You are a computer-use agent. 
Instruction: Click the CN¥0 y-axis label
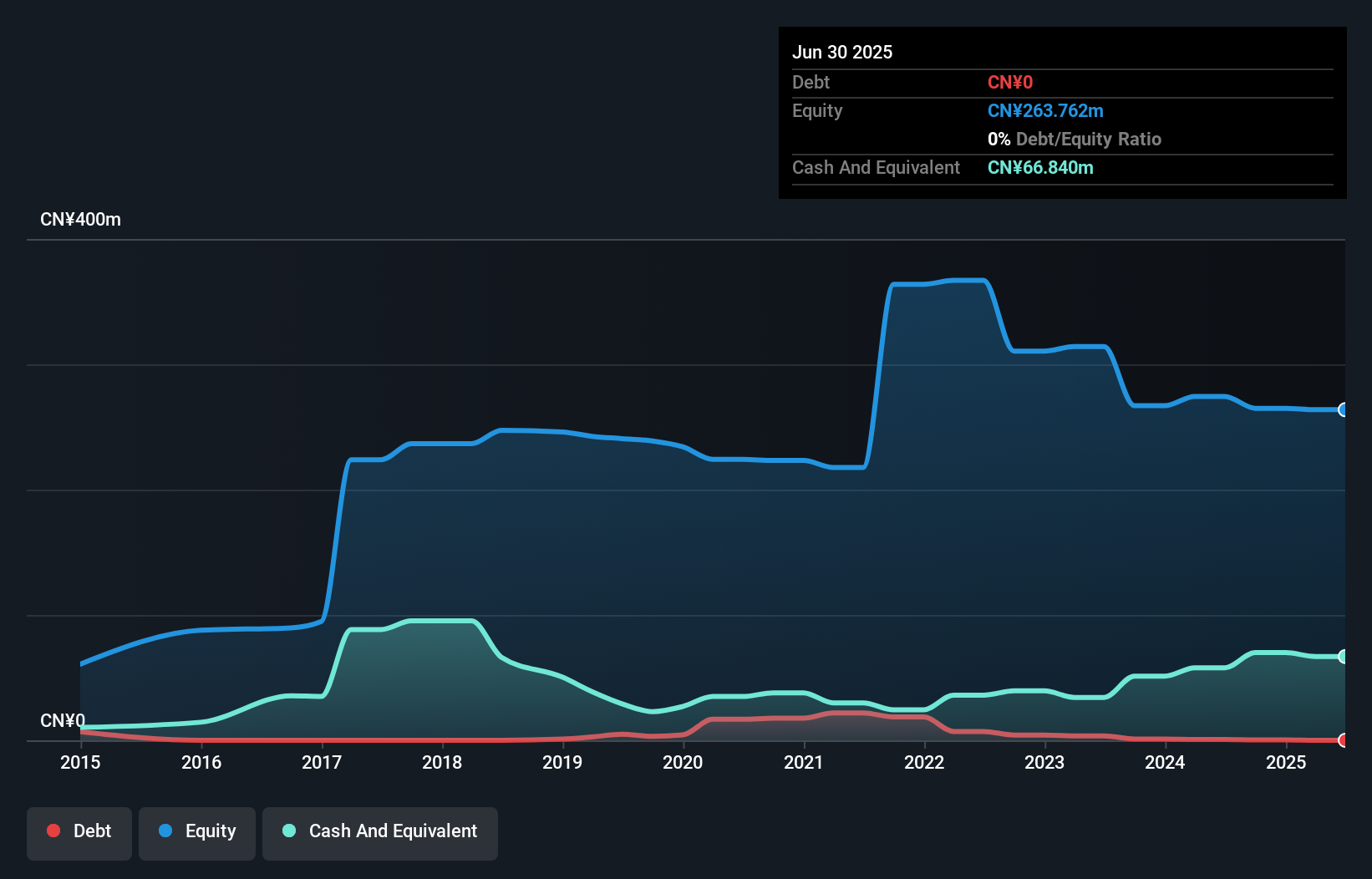point(63,720)
